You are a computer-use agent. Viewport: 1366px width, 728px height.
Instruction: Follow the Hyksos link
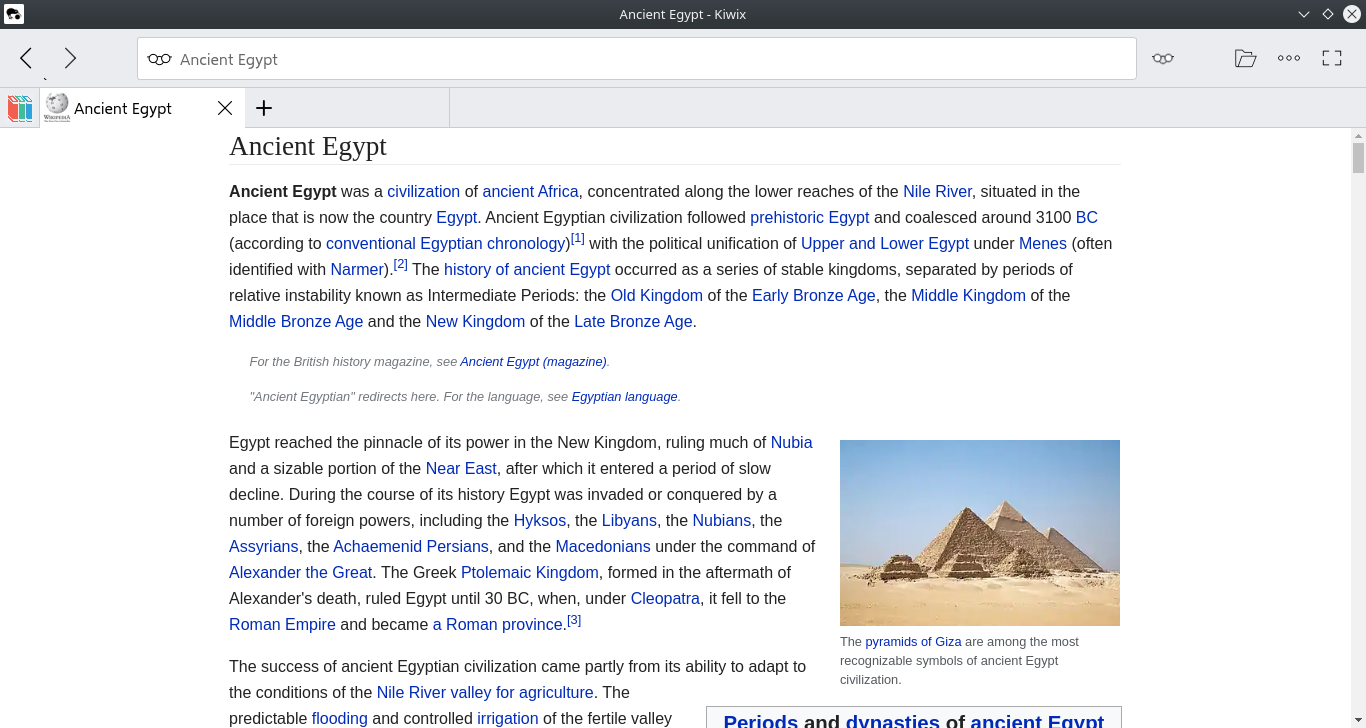(x=540, y=520)
